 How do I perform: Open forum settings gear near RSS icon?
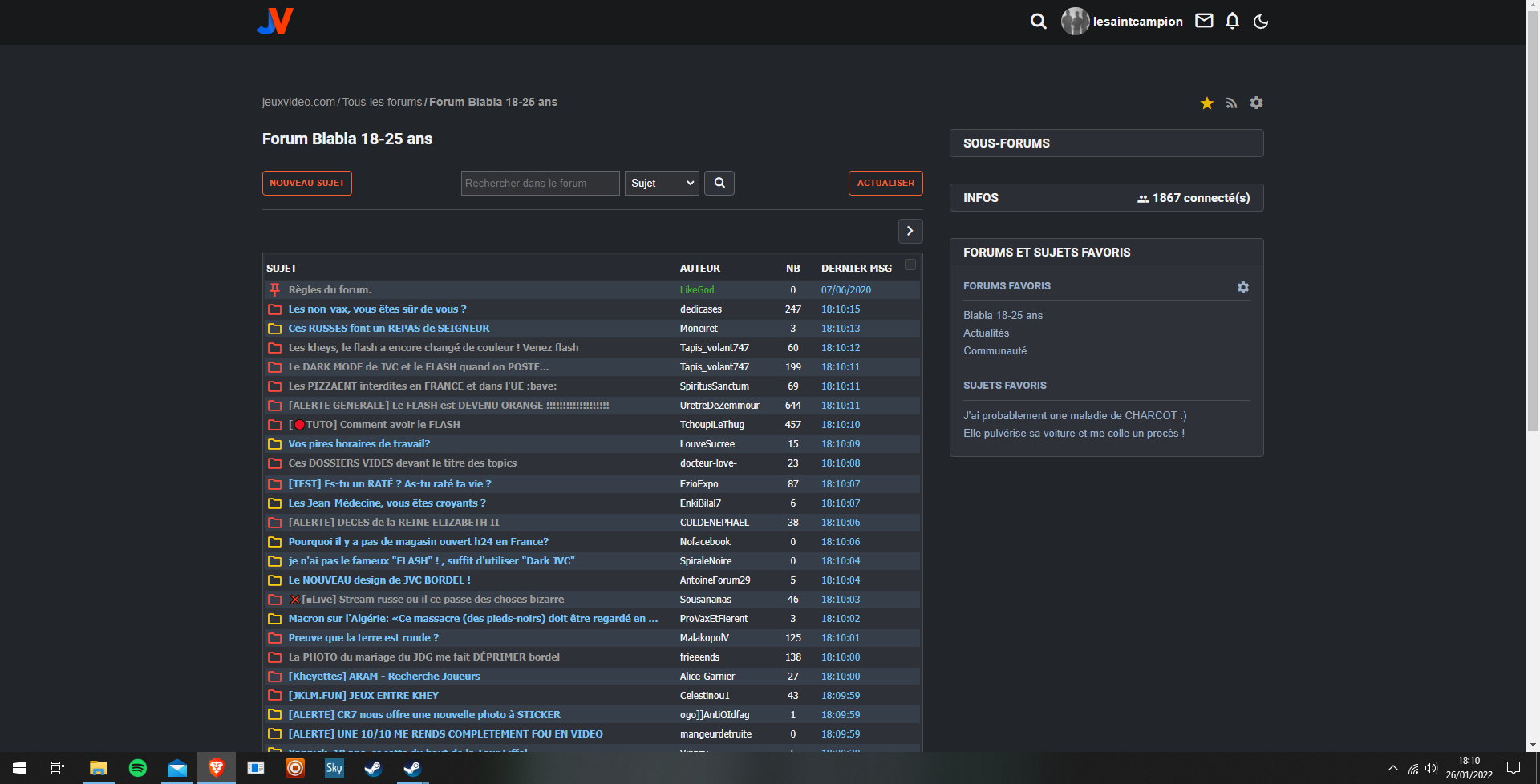(1256, 103)
